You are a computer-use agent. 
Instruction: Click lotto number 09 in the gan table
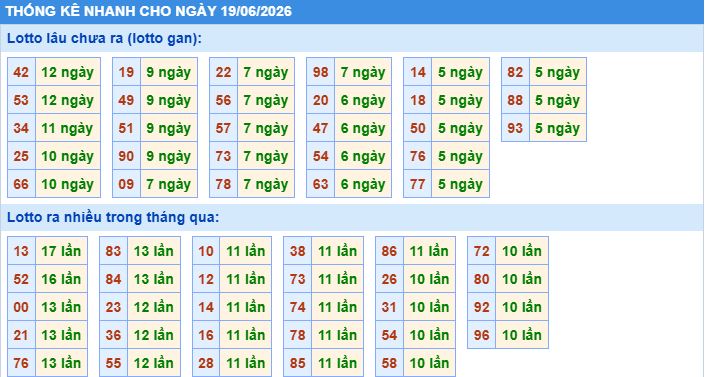coord(126,184)
